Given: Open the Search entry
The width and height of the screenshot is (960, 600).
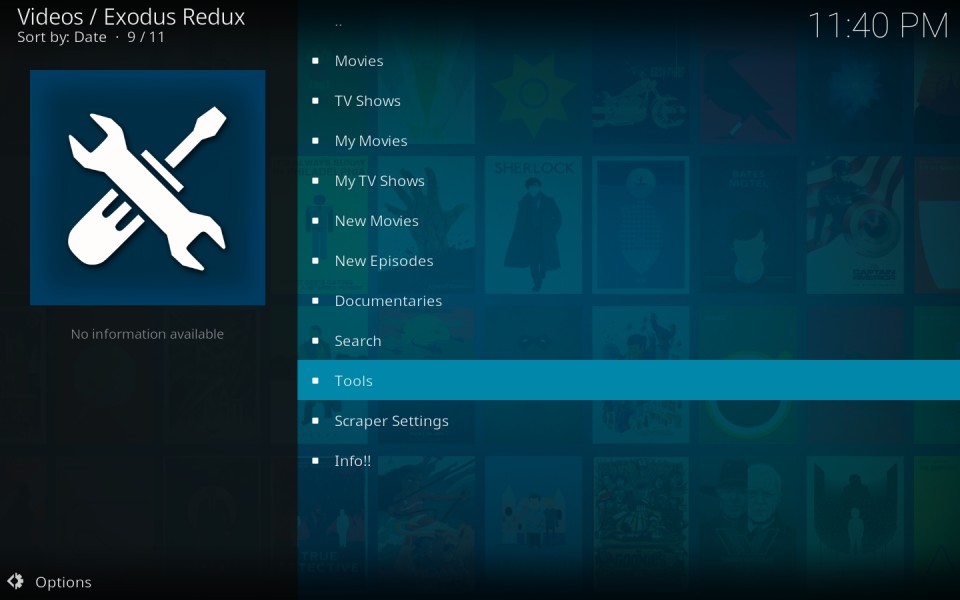Looking at the screenshot, I should (628, 340).
